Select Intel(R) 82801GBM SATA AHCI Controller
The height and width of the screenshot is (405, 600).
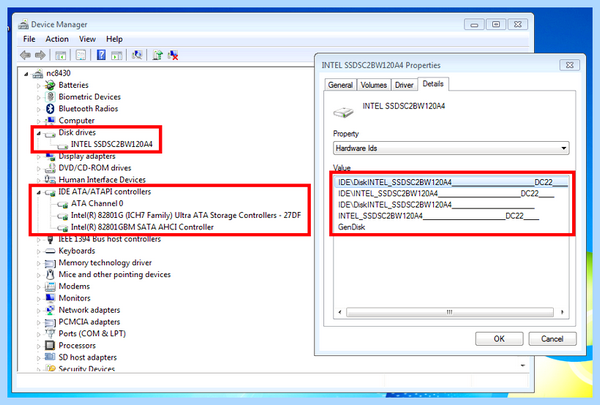[142, 227]
